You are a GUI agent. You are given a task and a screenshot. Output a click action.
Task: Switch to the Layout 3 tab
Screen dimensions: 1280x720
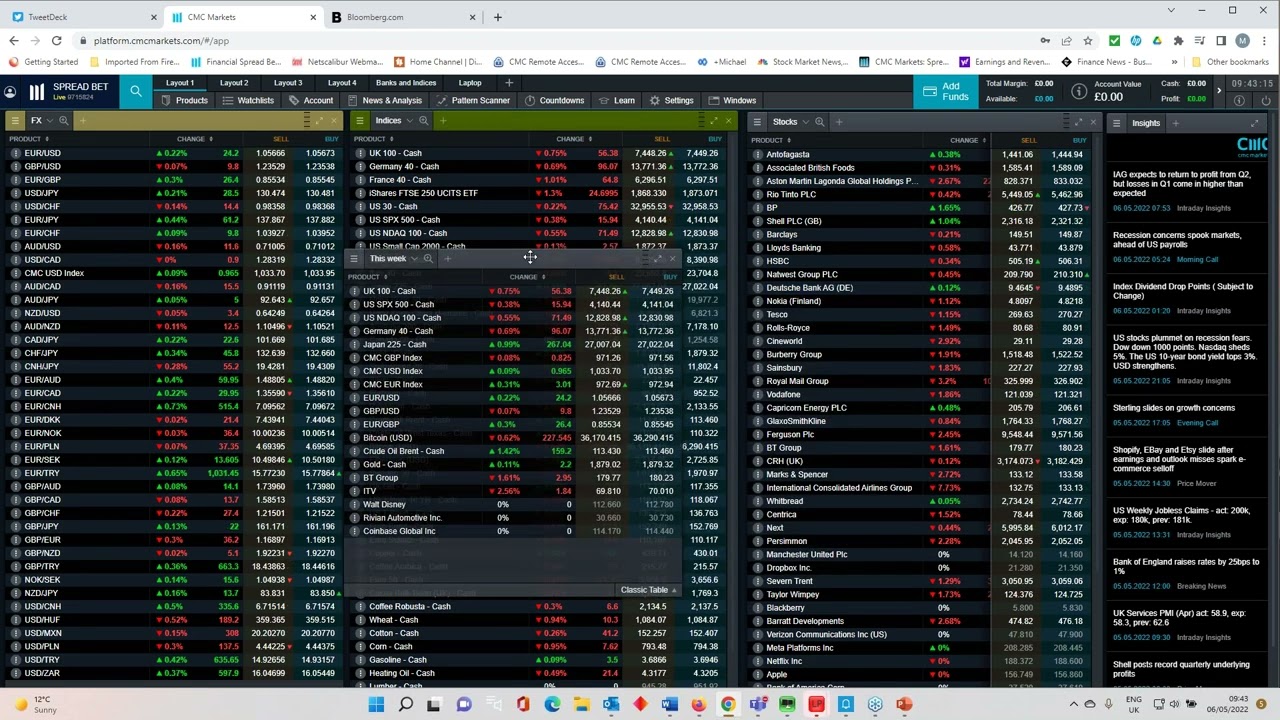(288, 83)
